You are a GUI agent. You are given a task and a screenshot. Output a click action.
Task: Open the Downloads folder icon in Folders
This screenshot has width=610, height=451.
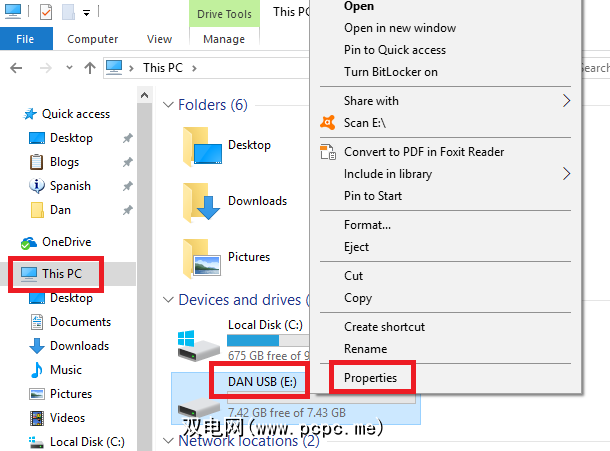pyautogui.click(x=202, y=202)
